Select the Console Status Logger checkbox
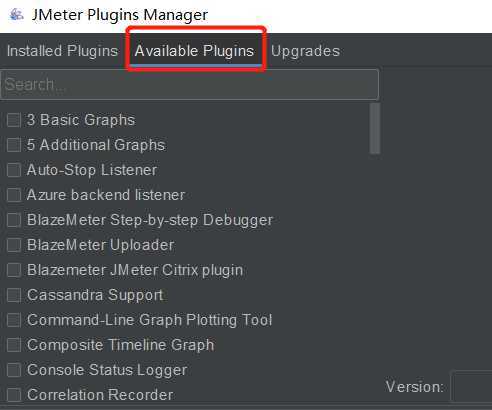This screenshot has height=410, width=492. (14, 370)
